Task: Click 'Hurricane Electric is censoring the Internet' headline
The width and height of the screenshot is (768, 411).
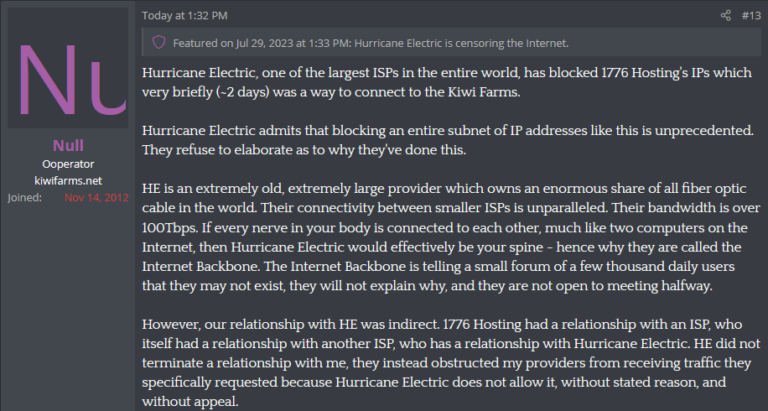Action: [x=461, y=43]
